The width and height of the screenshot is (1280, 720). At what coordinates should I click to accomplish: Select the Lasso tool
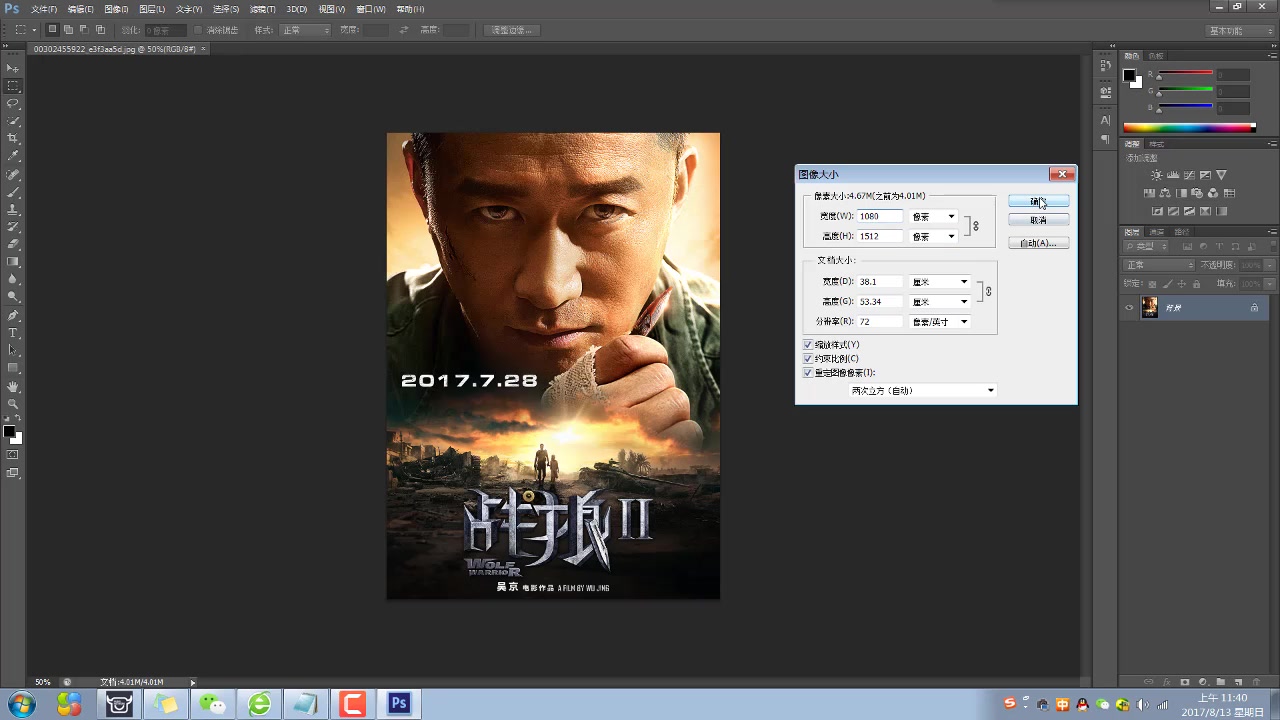point(13,103)
